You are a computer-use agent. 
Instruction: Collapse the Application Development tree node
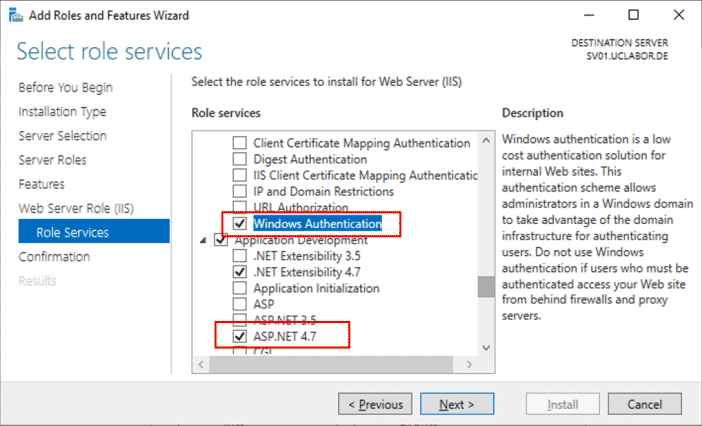point(205,240)
